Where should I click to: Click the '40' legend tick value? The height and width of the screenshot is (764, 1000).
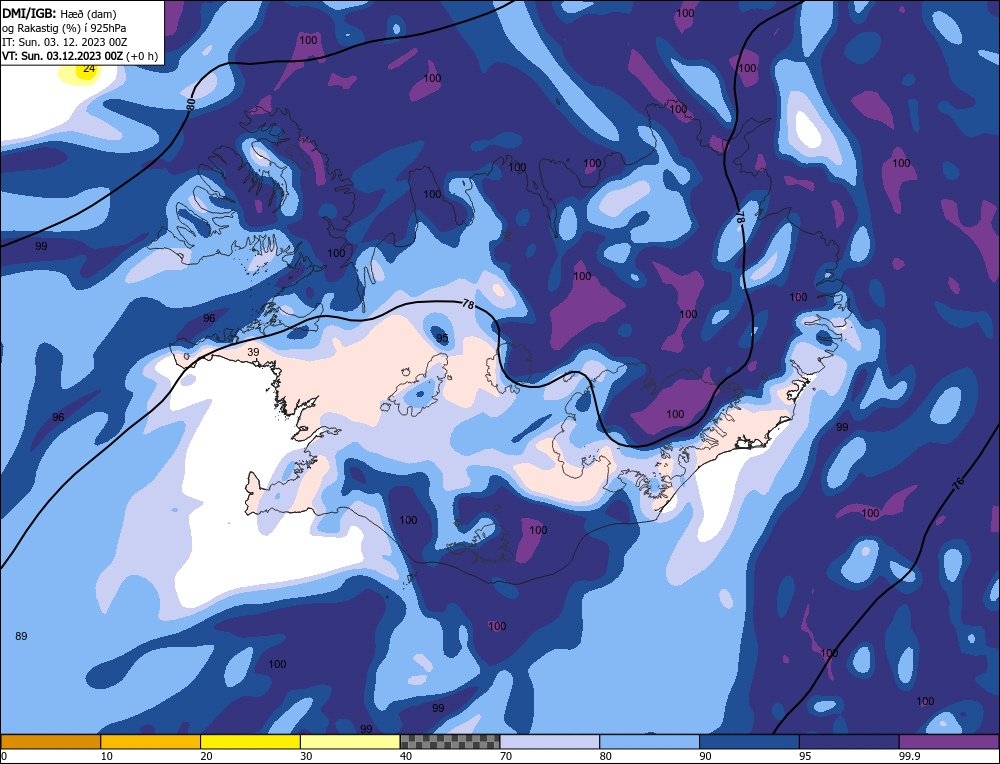coord(406,756)
